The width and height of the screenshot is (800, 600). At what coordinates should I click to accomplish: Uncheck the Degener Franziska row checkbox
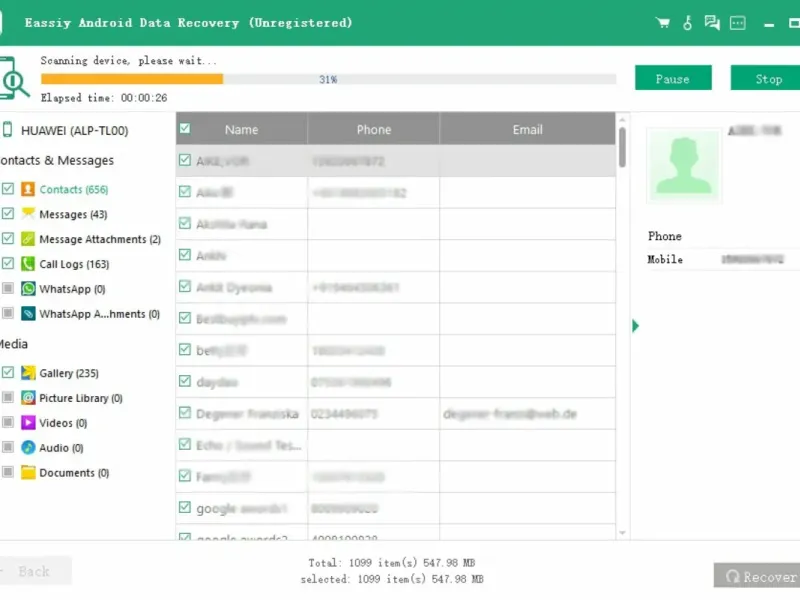point(185,413)
